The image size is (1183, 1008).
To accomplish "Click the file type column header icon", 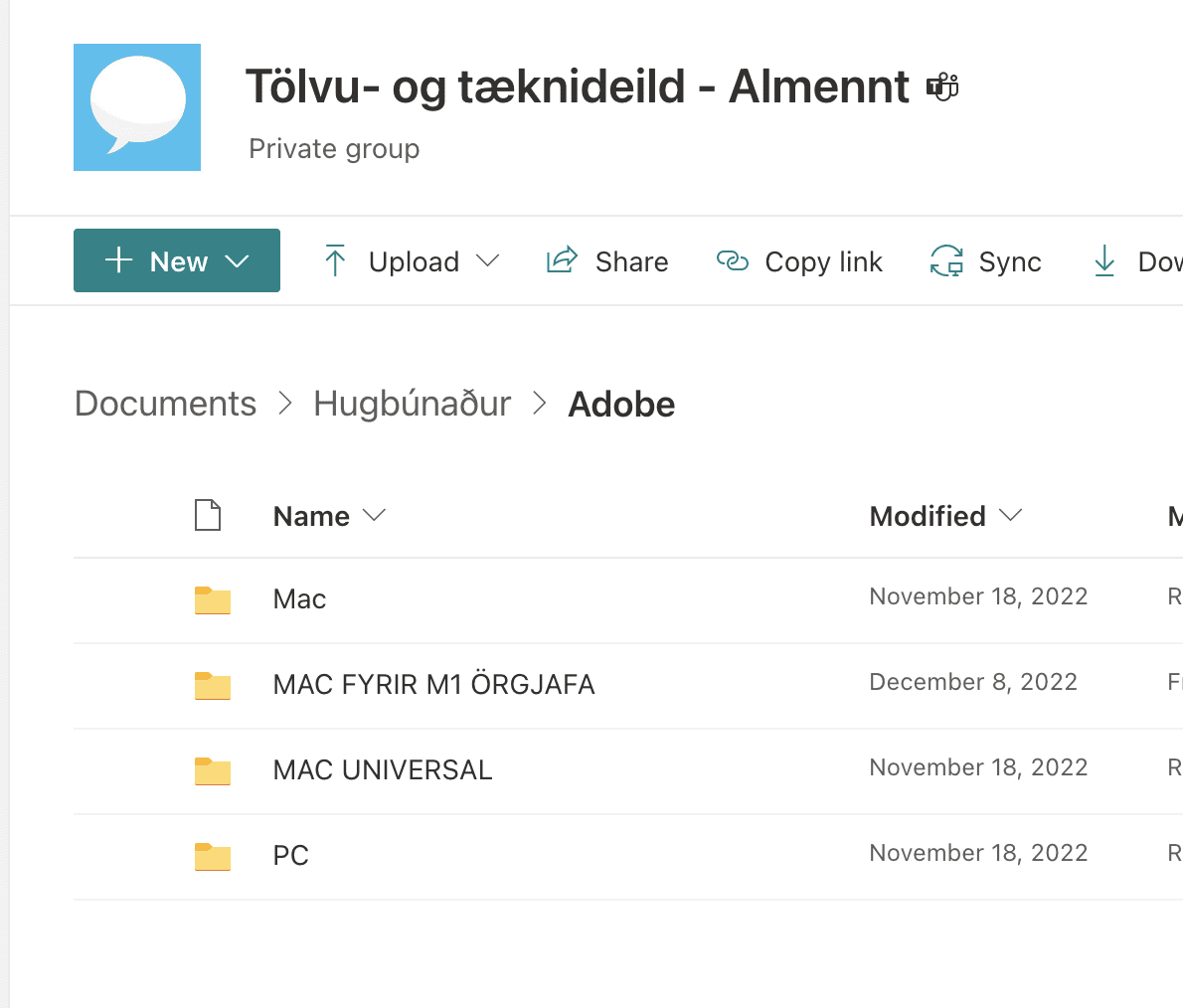I will coord(208,516).
